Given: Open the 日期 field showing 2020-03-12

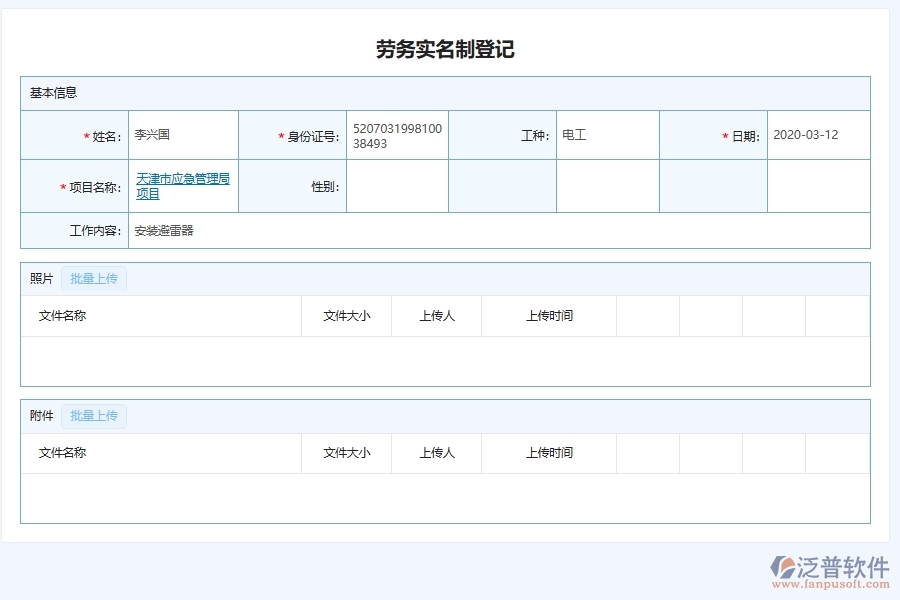Looking at the screenshot, I should coord(816,134).
